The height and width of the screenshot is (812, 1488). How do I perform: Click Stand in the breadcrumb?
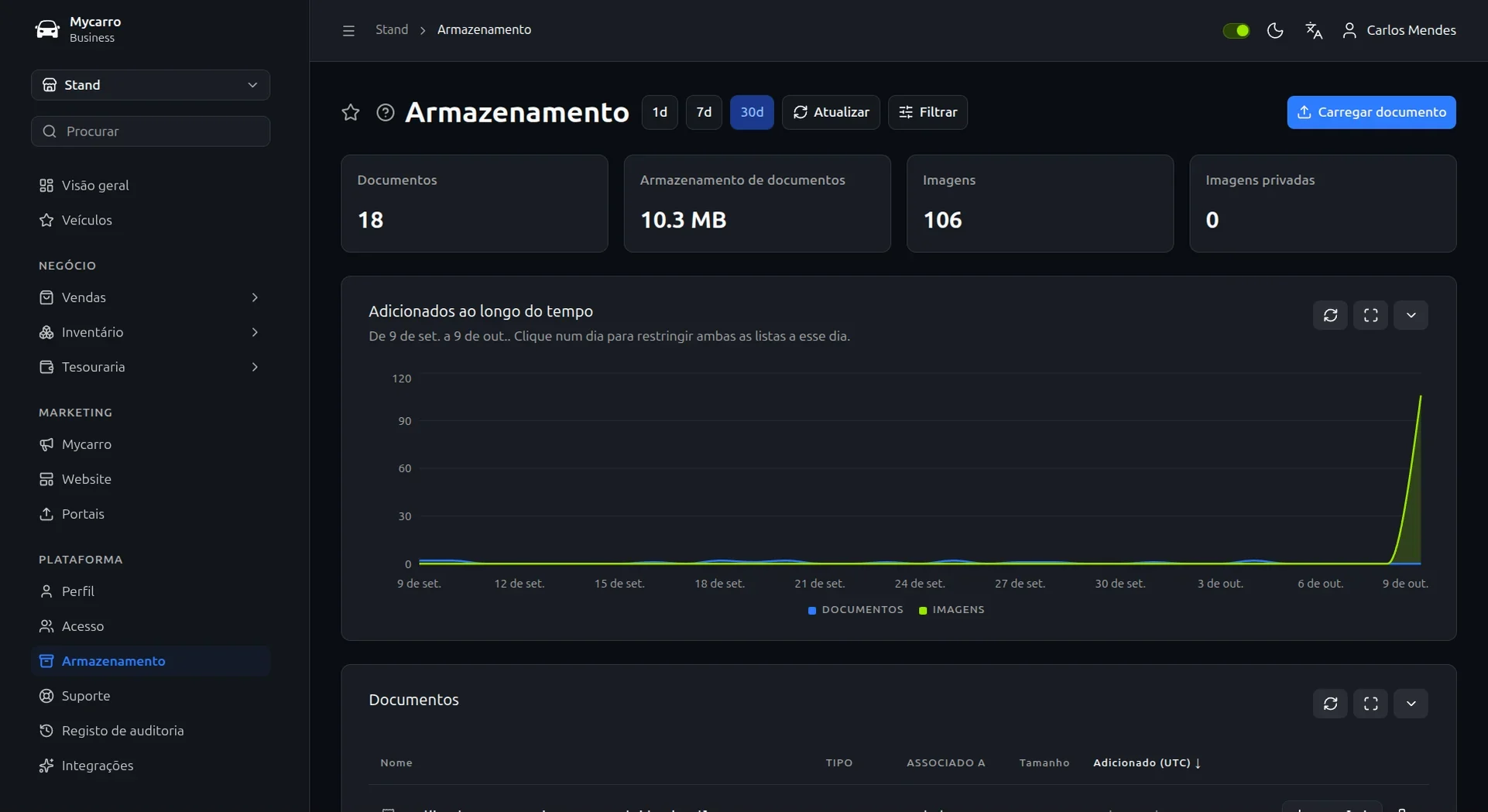click(392, 29)
